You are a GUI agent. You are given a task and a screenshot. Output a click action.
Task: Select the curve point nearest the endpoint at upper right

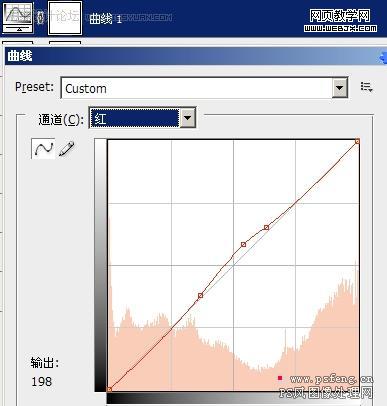(266, 227)
